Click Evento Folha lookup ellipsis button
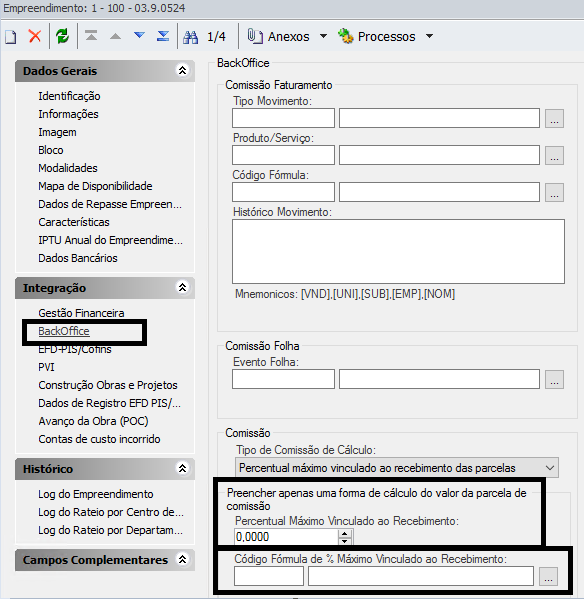 [x=554, y=379]
